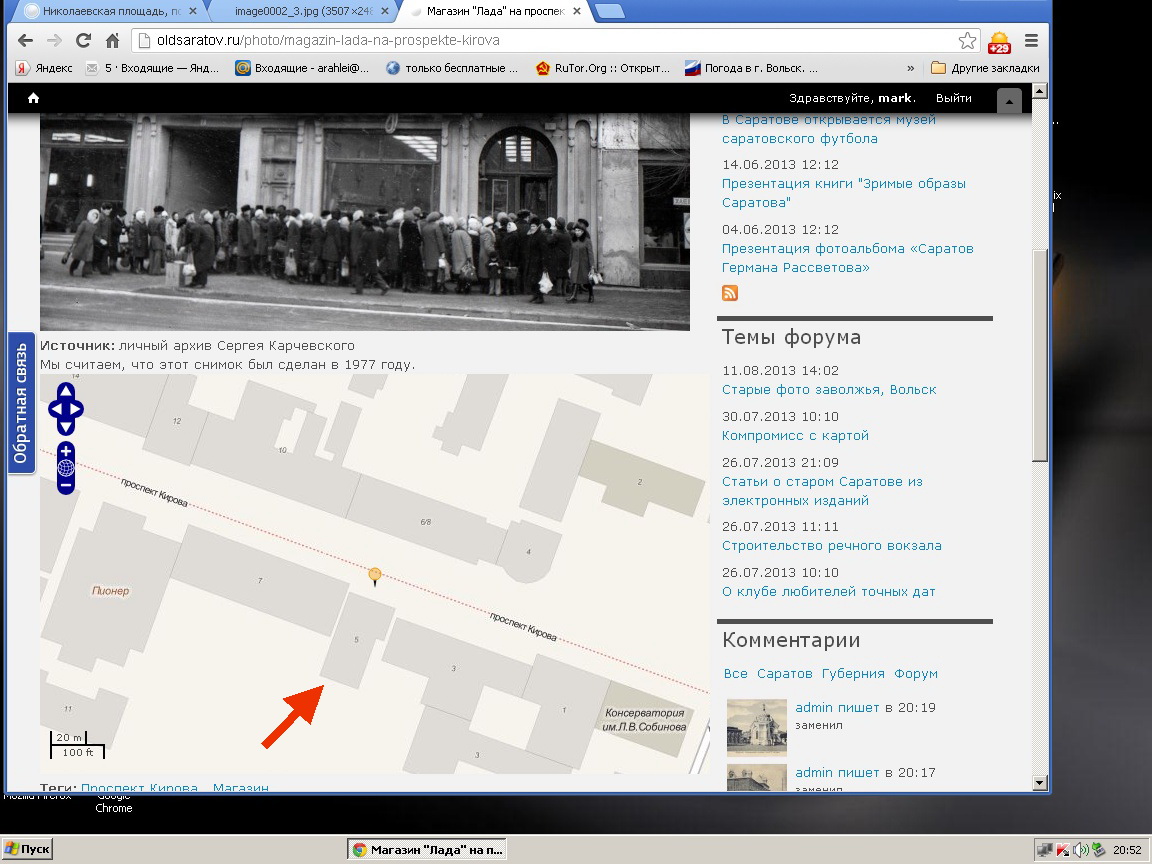1152x864 pixels.
Task: Click the site home icon in black bar
Action: (33, 98)
